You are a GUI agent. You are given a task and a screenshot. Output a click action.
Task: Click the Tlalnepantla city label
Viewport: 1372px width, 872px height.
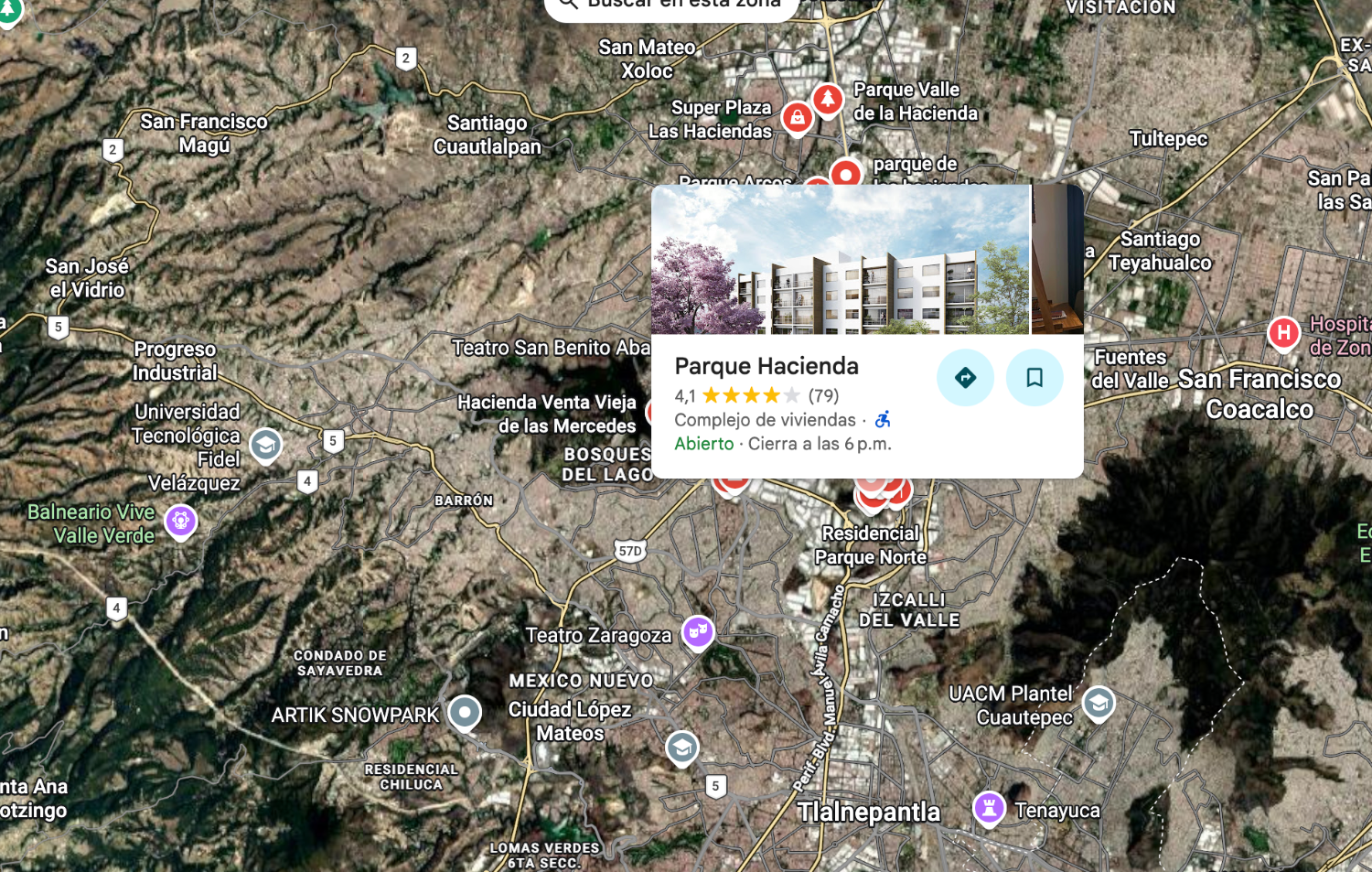coord(868,812)
